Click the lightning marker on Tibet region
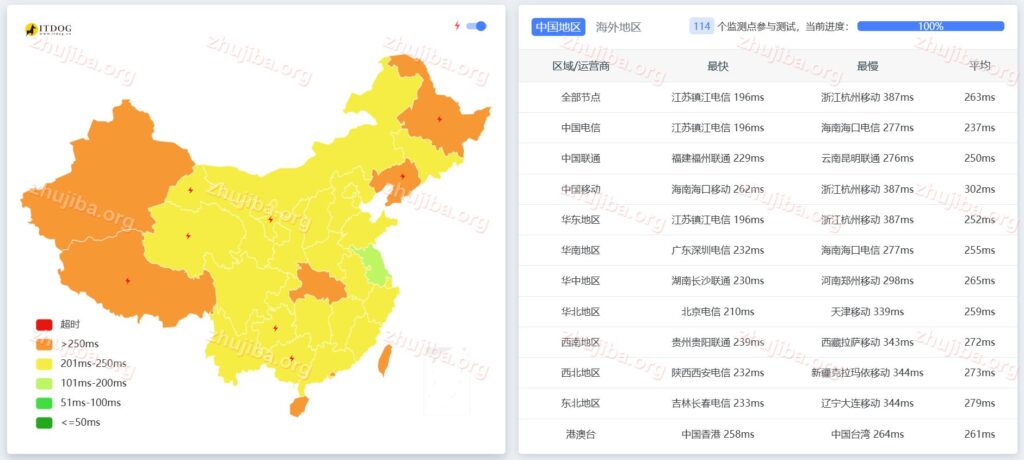 [127, 281]
